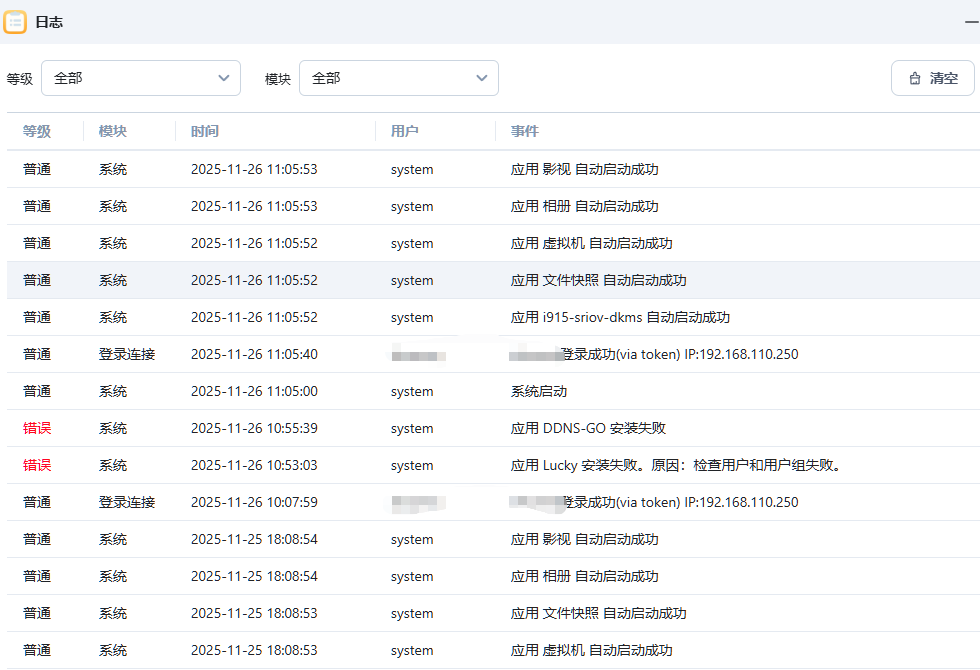
Task: Click the 事件 column header
Action: pyautogui.click(x=525, y=131)
